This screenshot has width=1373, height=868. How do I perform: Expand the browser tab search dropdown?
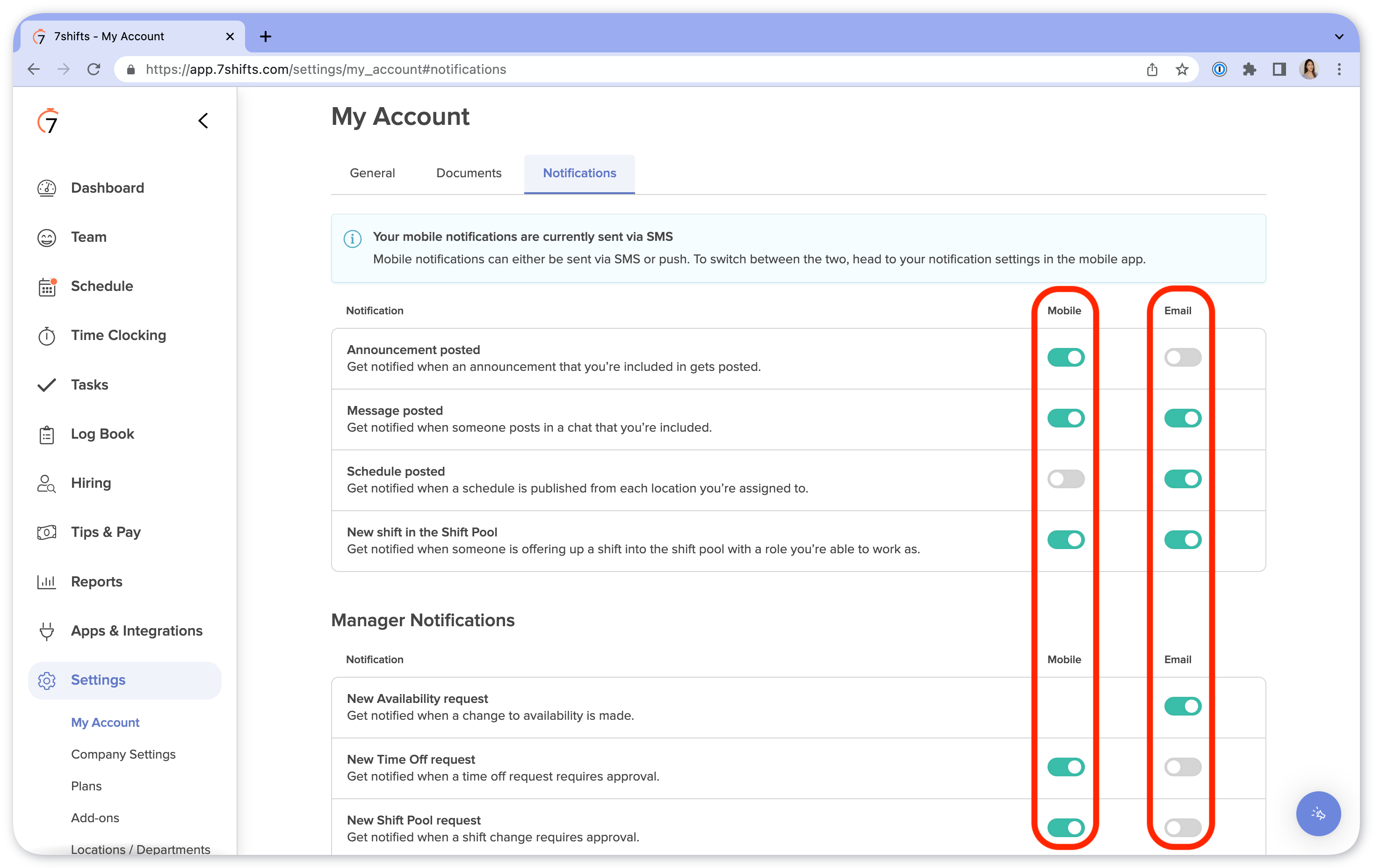[x=1339, y=36]
